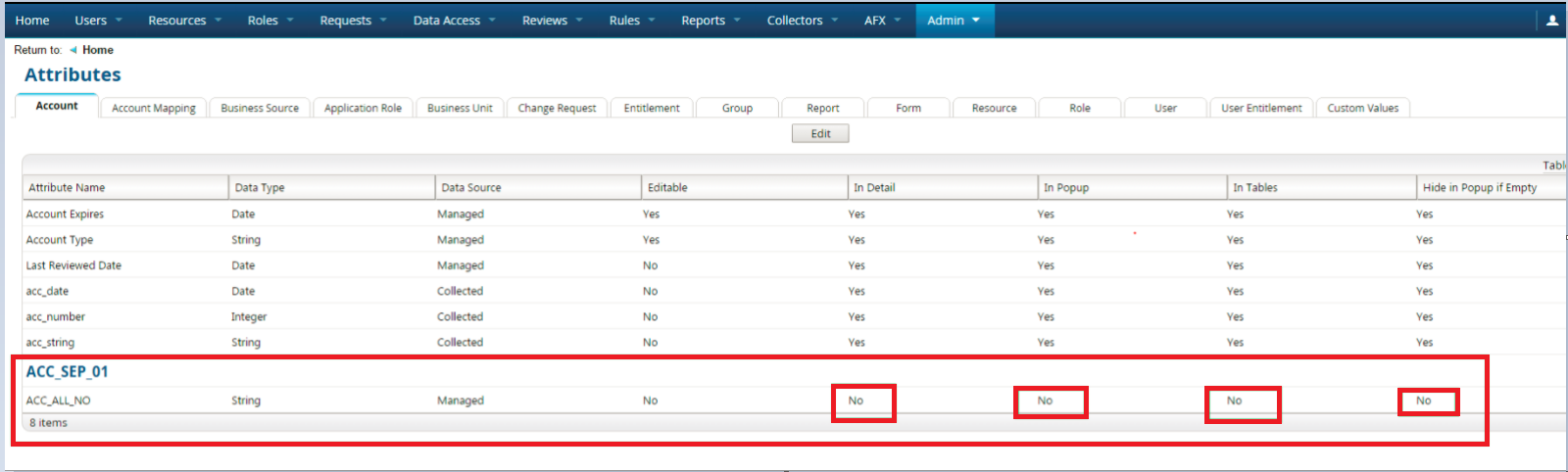Open the Collectors menu

point(802,21)
